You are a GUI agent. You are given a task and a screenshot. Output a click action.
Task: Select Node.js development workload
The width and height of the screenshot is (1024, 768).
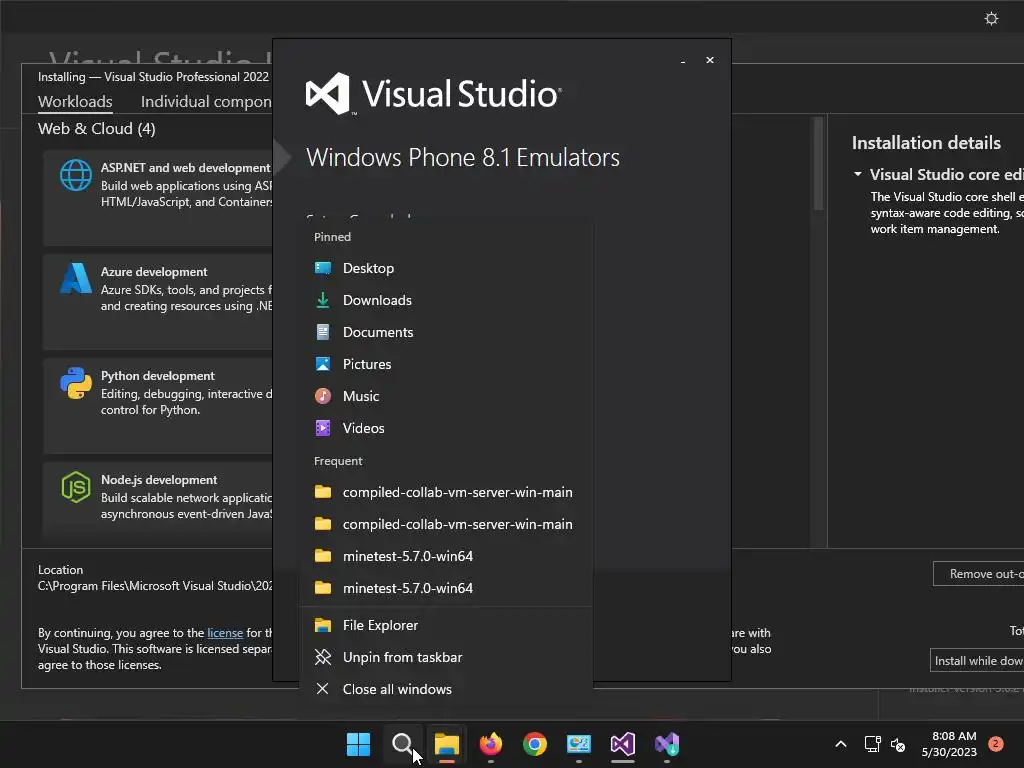coord(158,500)
